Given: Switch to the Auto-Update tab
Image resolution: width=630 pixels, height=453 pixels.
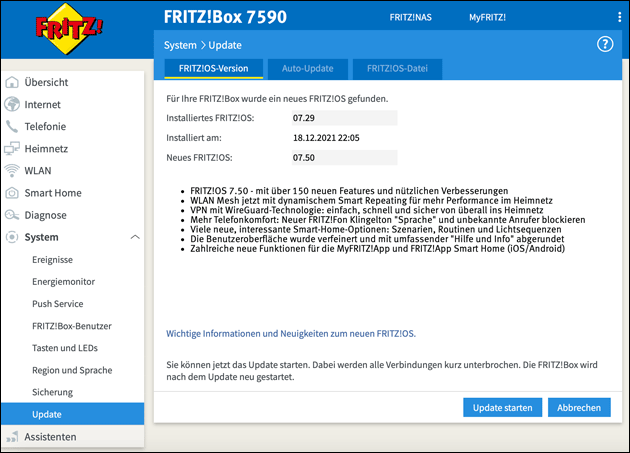Looking at the screenshot, I should [308, 69].
